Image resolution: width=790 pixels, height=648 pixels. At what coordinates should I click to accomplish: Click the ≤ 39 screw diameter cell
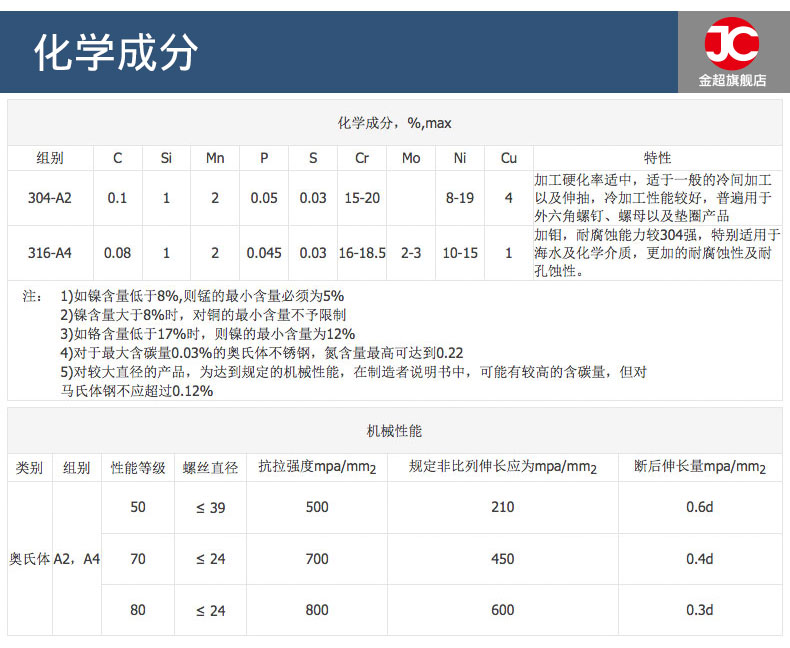[211, 508]
